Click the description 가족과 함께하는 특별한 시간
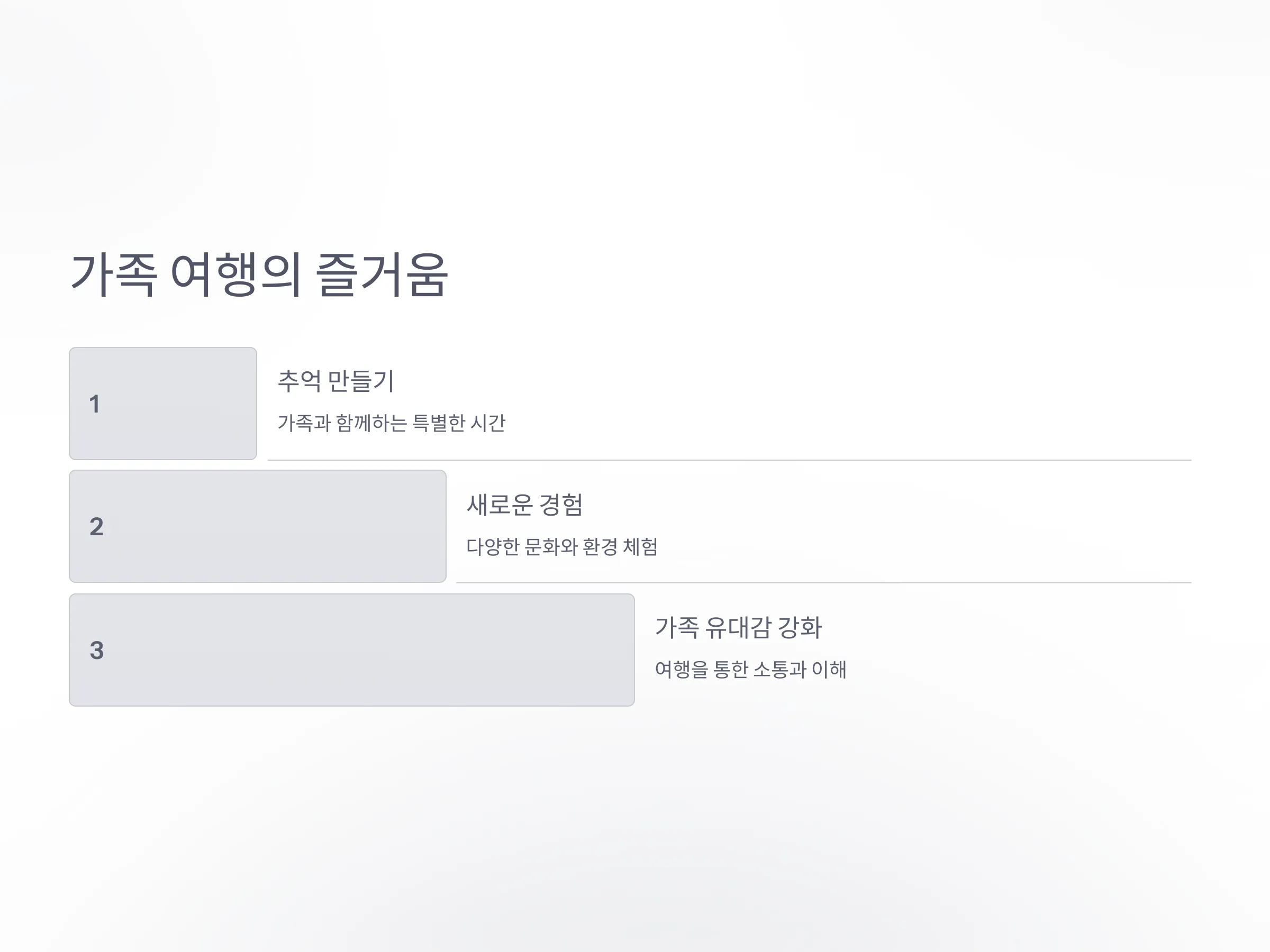 pyautogui.click(x=392, y=423)
